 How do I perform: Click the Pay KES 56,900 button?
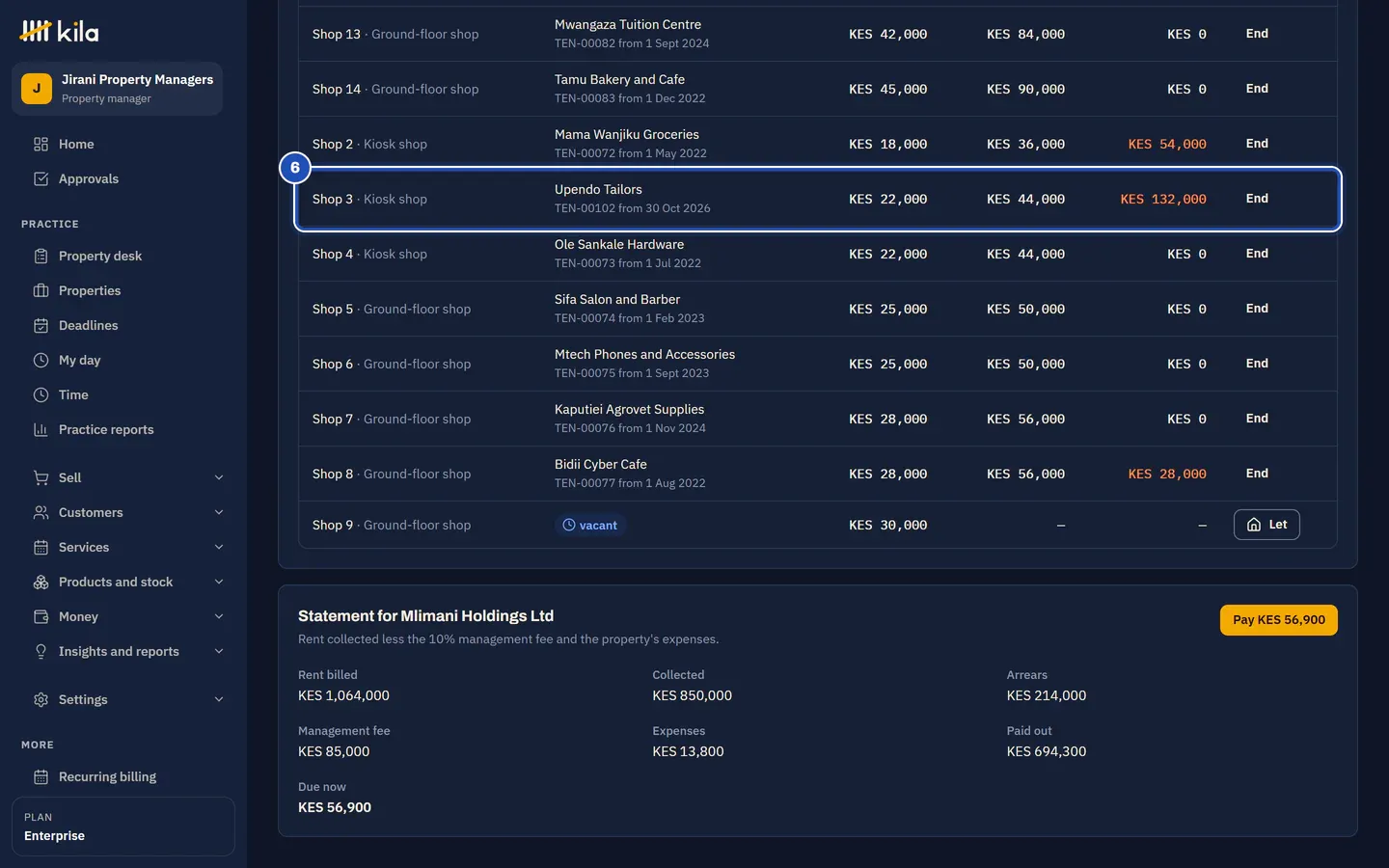pos(1278,620)
